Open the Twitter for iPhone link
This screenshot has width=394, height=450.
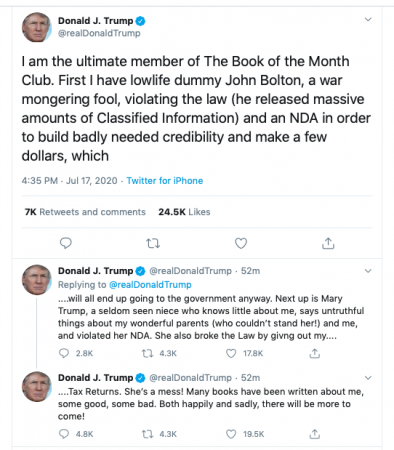[x=165, y=181]
